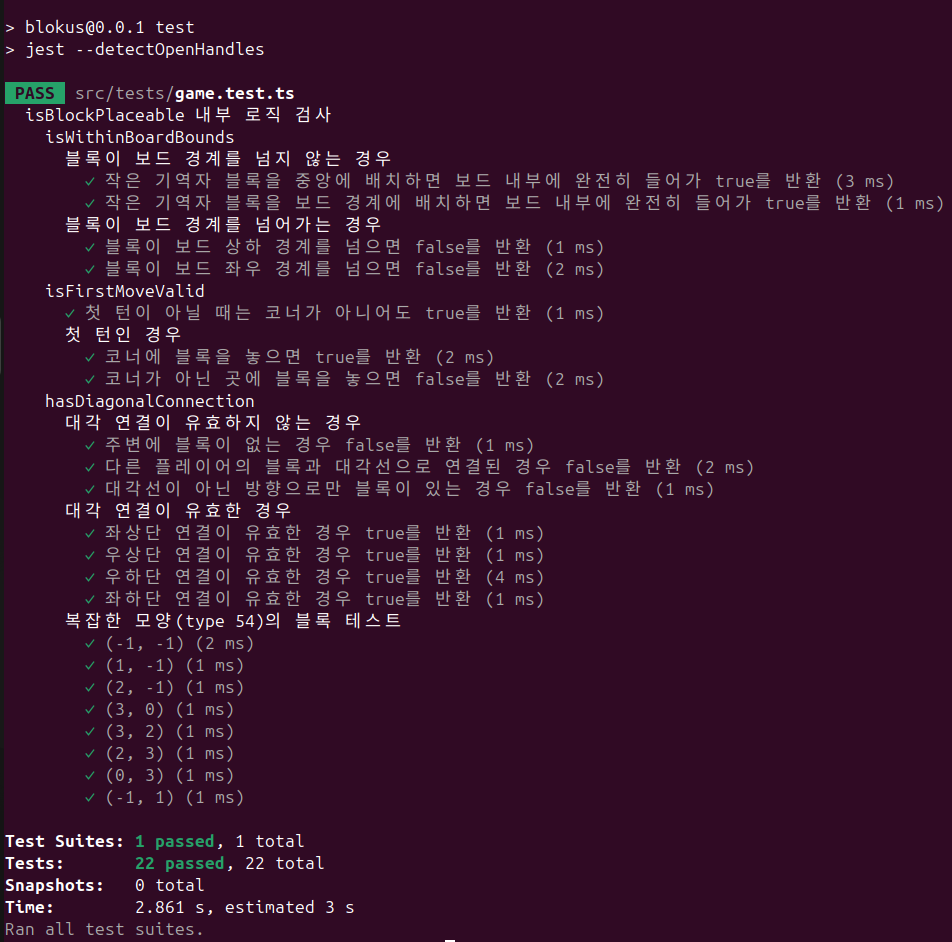
Task: Click the '다른 플레이어의 블록과 대각선으로' test row
Action: [x=420, y=467]
